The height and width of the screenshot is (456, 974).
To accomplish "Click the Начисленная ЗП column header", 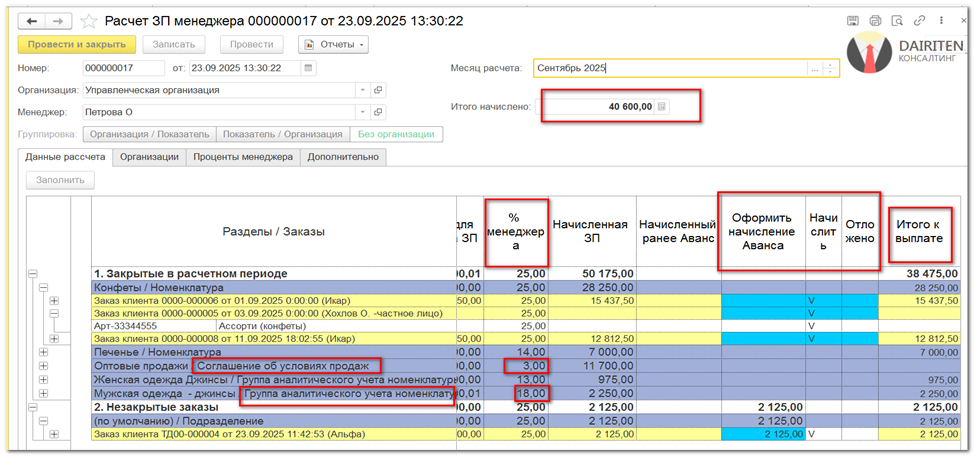I will pyautogui.click(x=593, y=232).
